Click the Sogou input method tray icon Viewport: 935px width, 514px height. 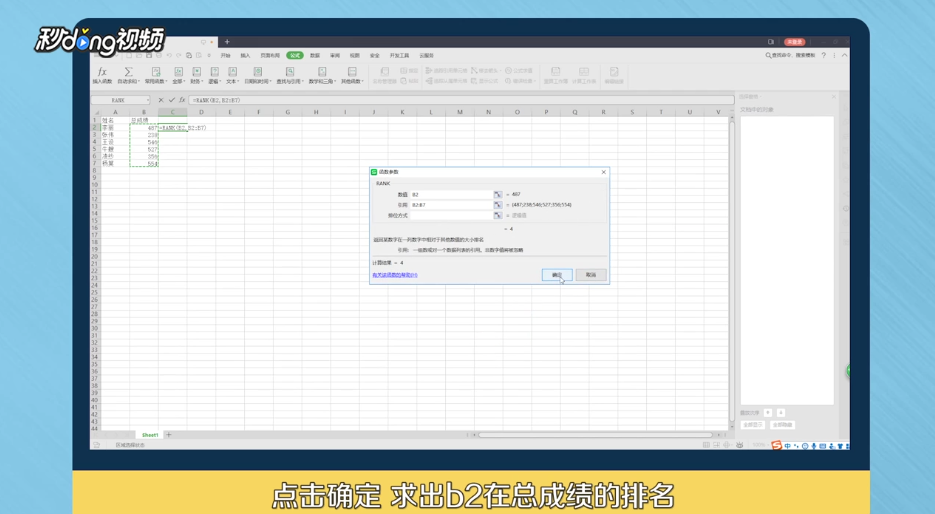776,445
